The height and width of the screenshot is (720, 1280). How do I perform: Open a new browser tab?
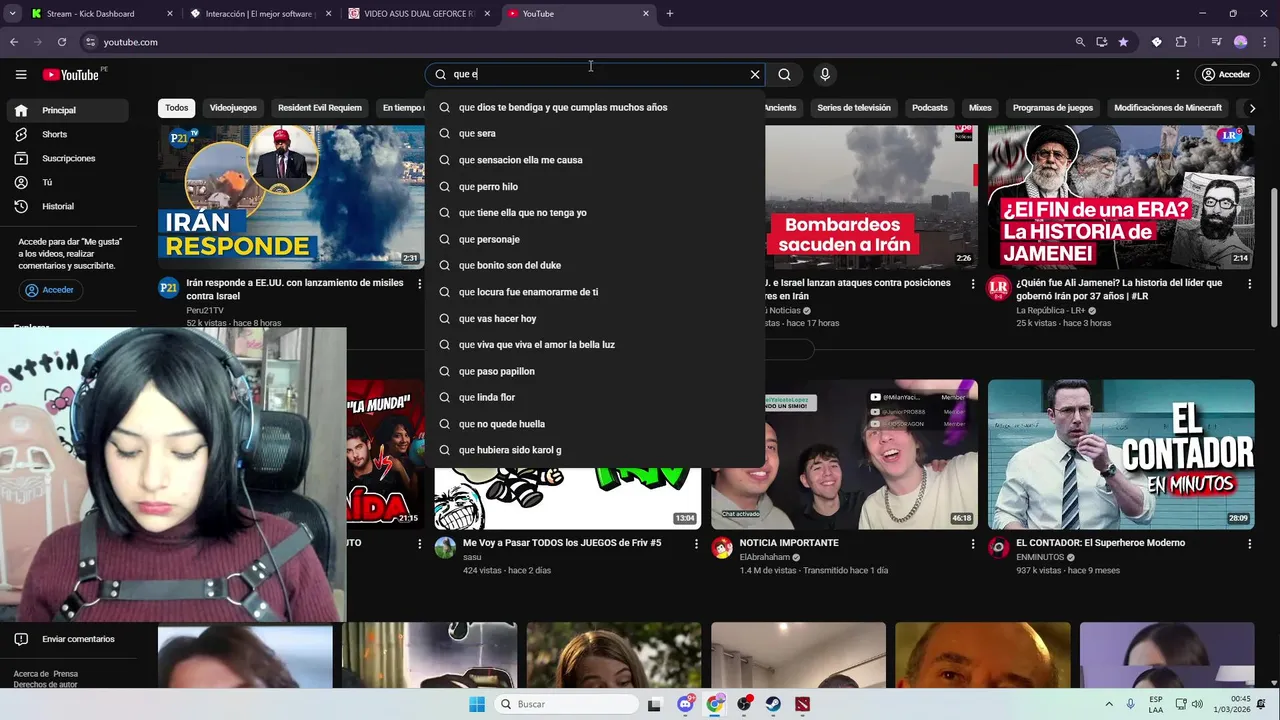[670, 14]
